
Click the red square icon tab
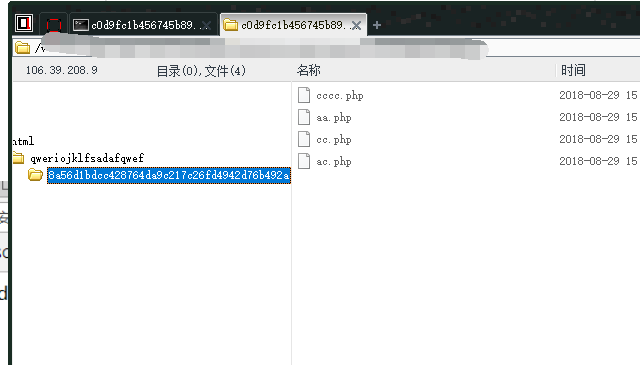click(53, 25)
